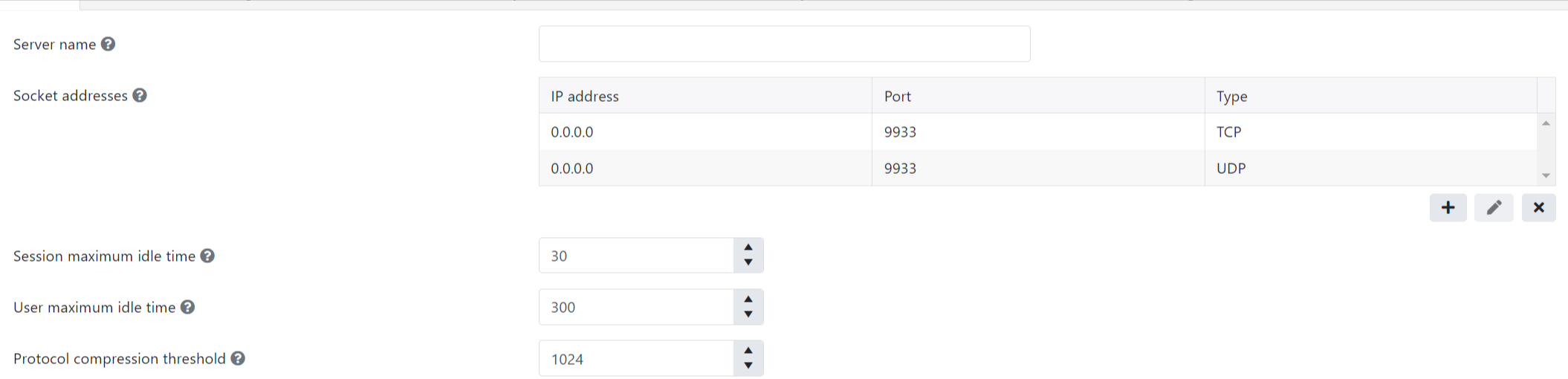Decrease Session maximum idle time value
The width and height of the screenshot is (1568, 379).
(748, 263)
